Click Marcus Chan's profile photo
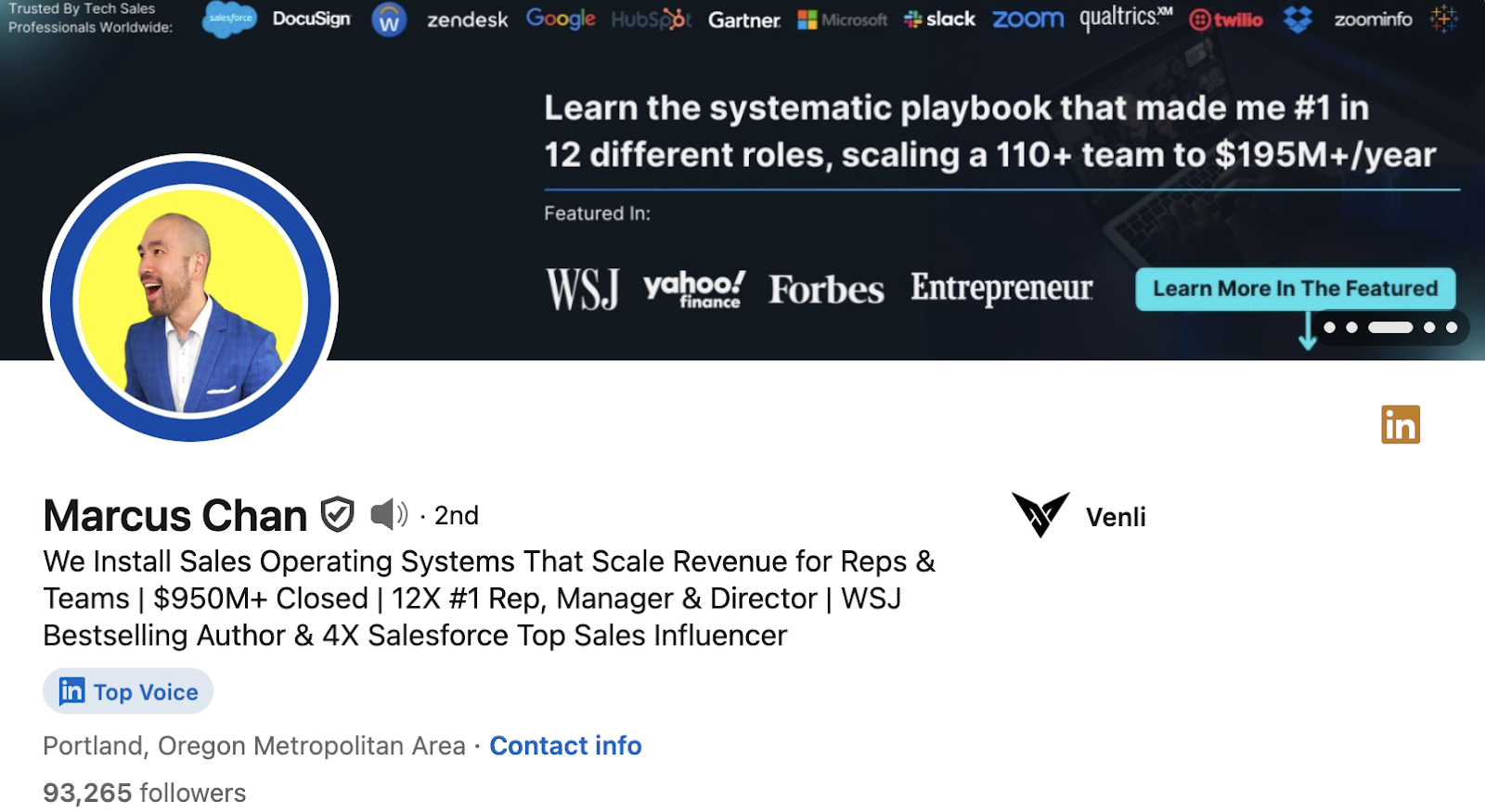This screenshot has width=1485, height=812. 190,298
